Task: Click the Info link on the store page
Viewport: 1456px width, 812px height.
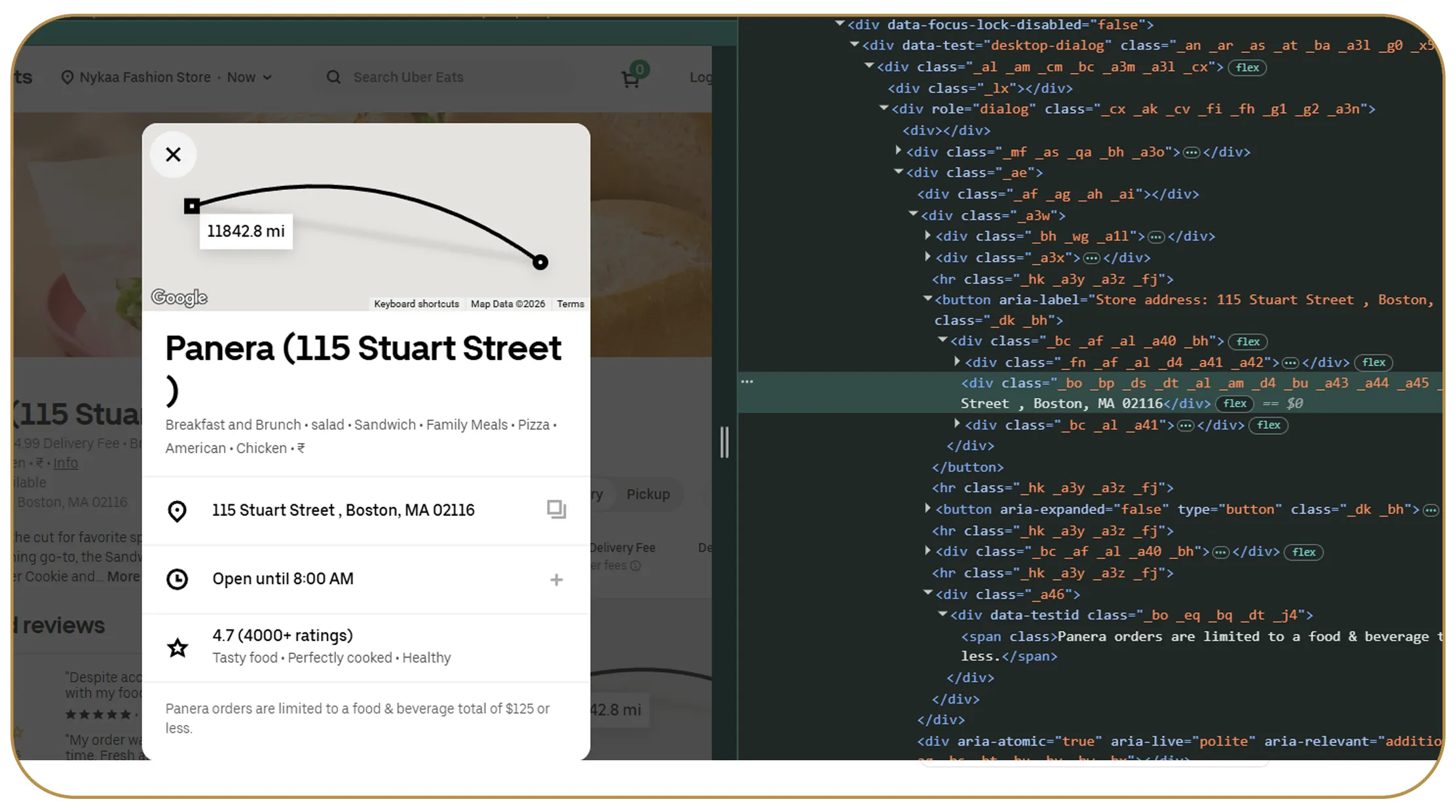Action: (65, 463)
